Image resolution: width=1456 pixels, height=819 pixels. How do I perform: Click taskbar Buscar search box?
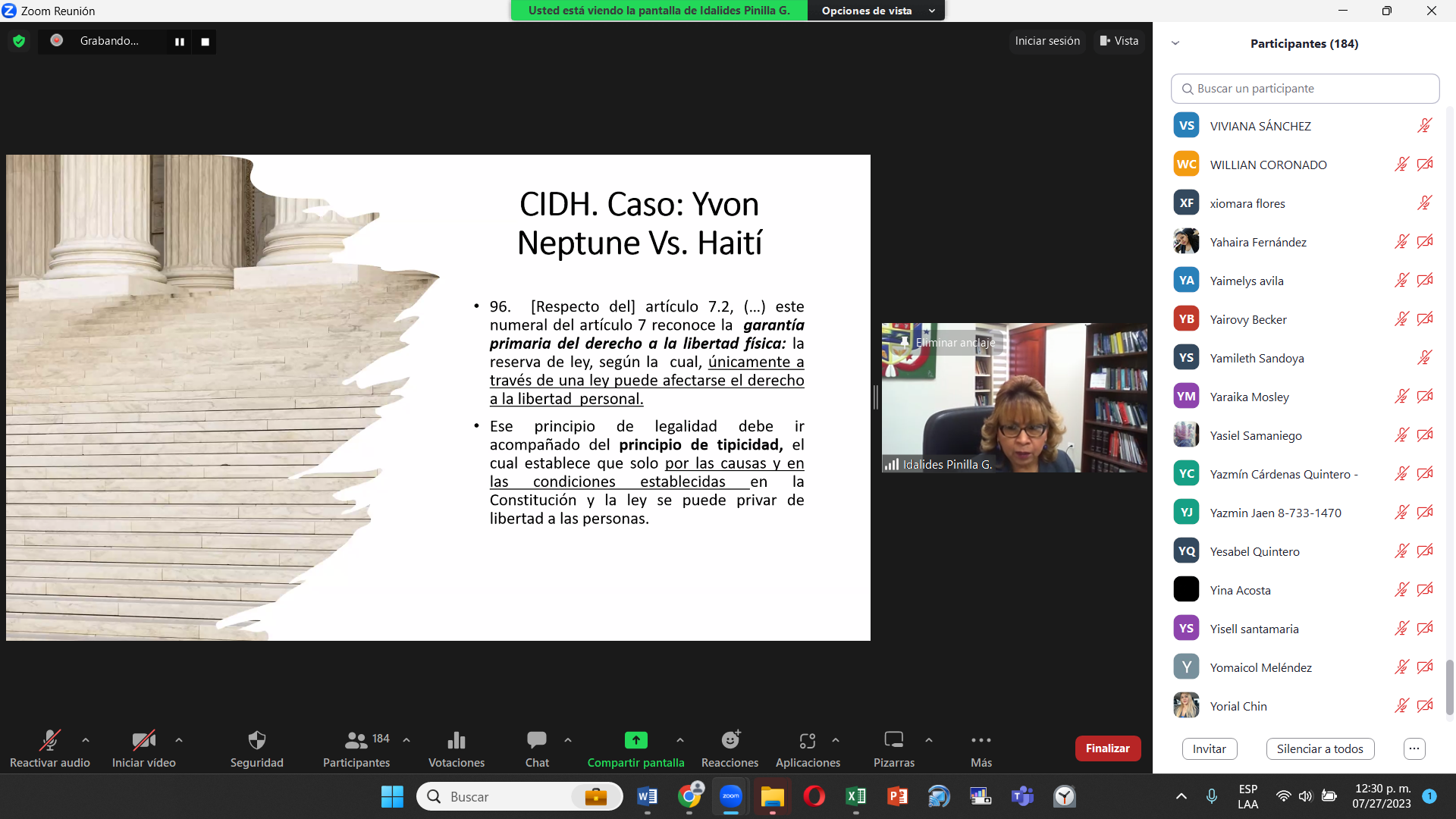pos(519,796)
